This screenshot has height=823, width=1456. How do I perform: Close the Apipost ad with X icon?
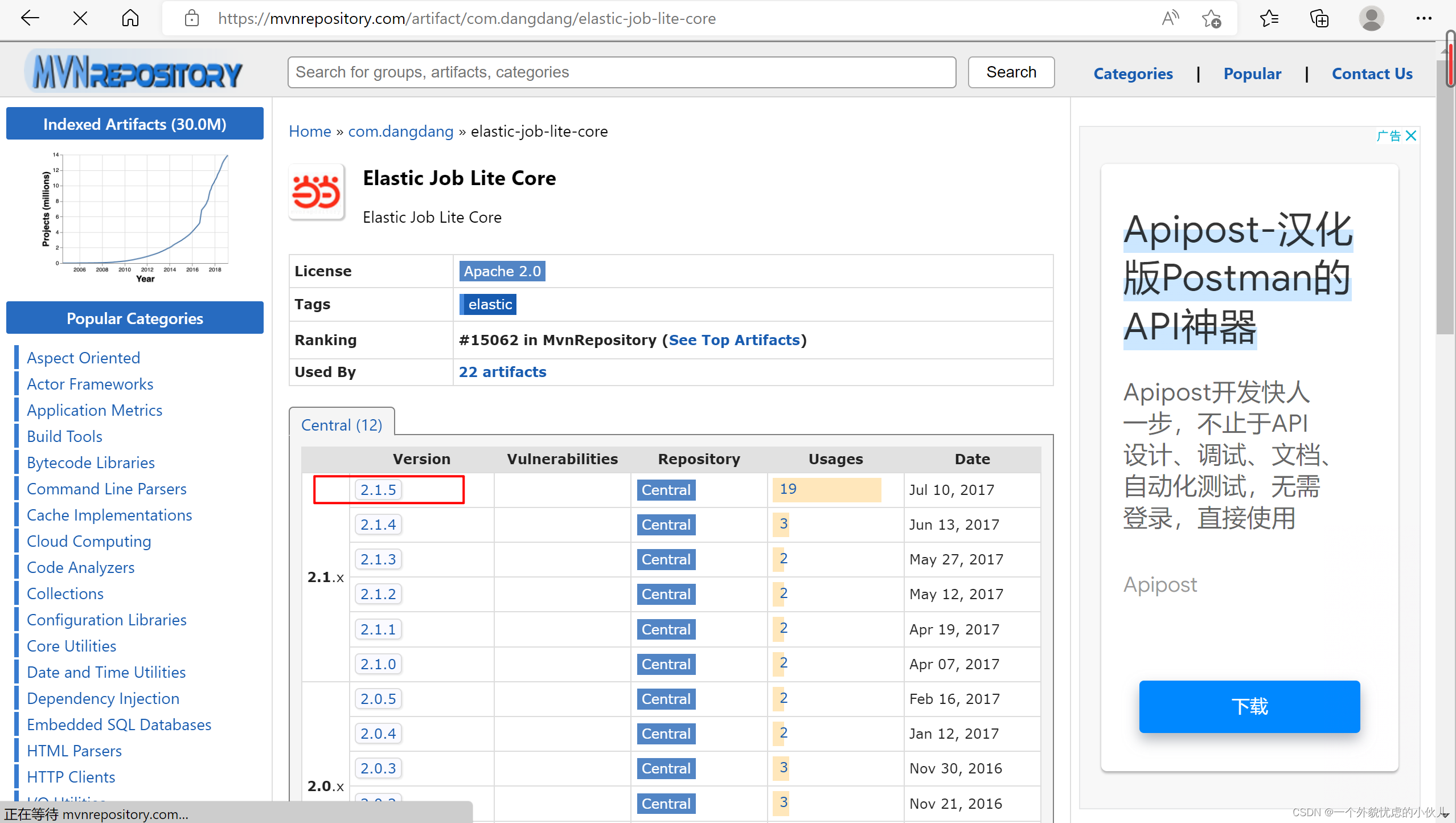click(x=1410, y=136)
